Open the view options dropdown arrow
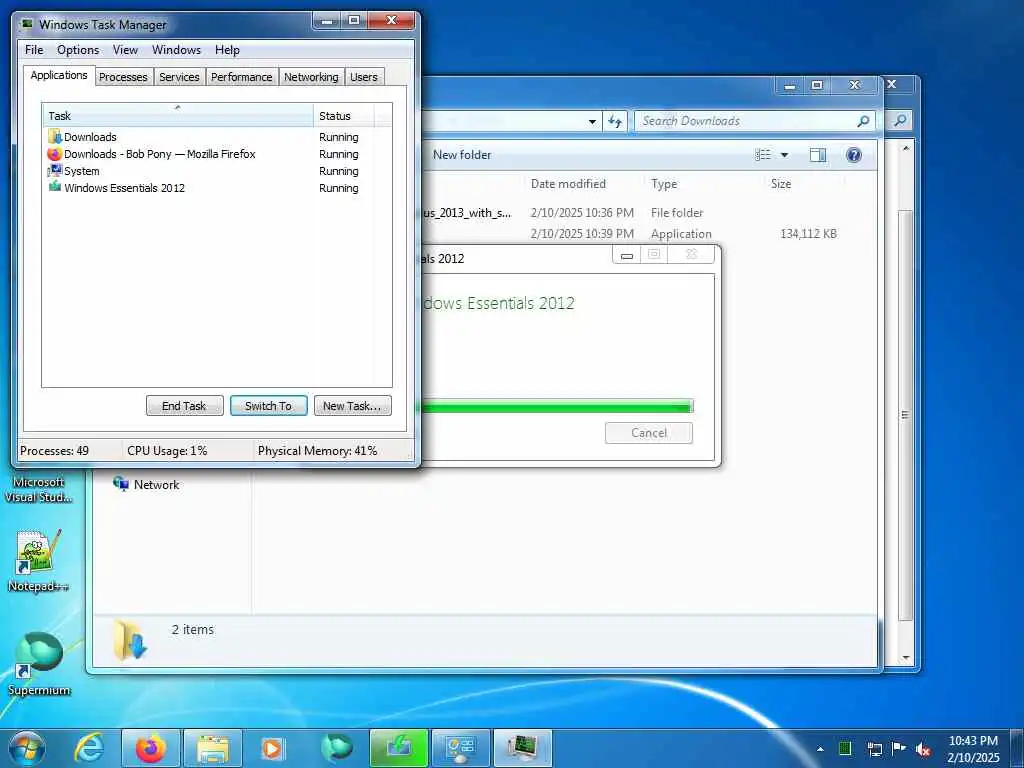 (x=784, y=155)
